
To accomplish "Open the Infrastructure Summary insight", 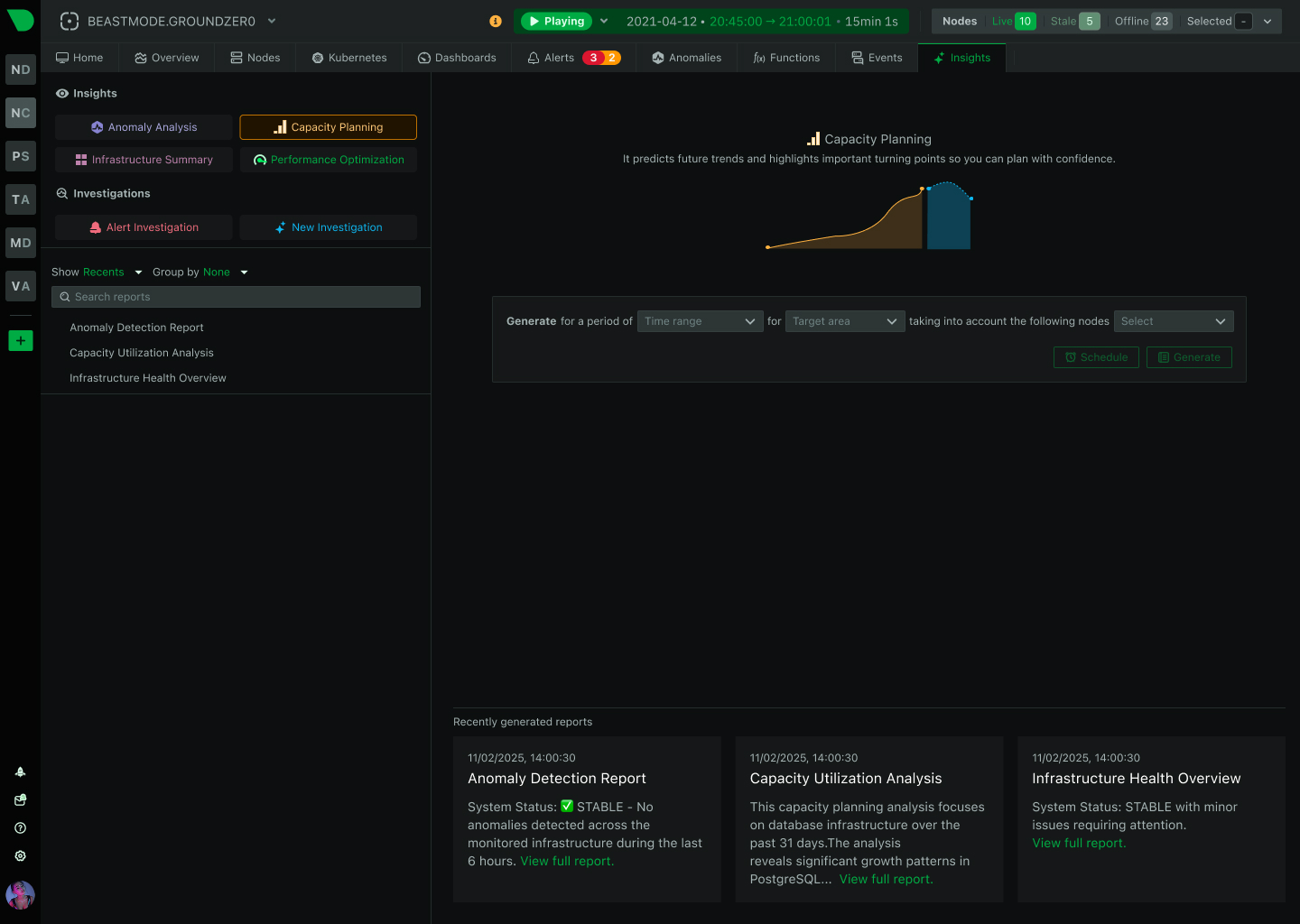I will [x=143, y=159].
